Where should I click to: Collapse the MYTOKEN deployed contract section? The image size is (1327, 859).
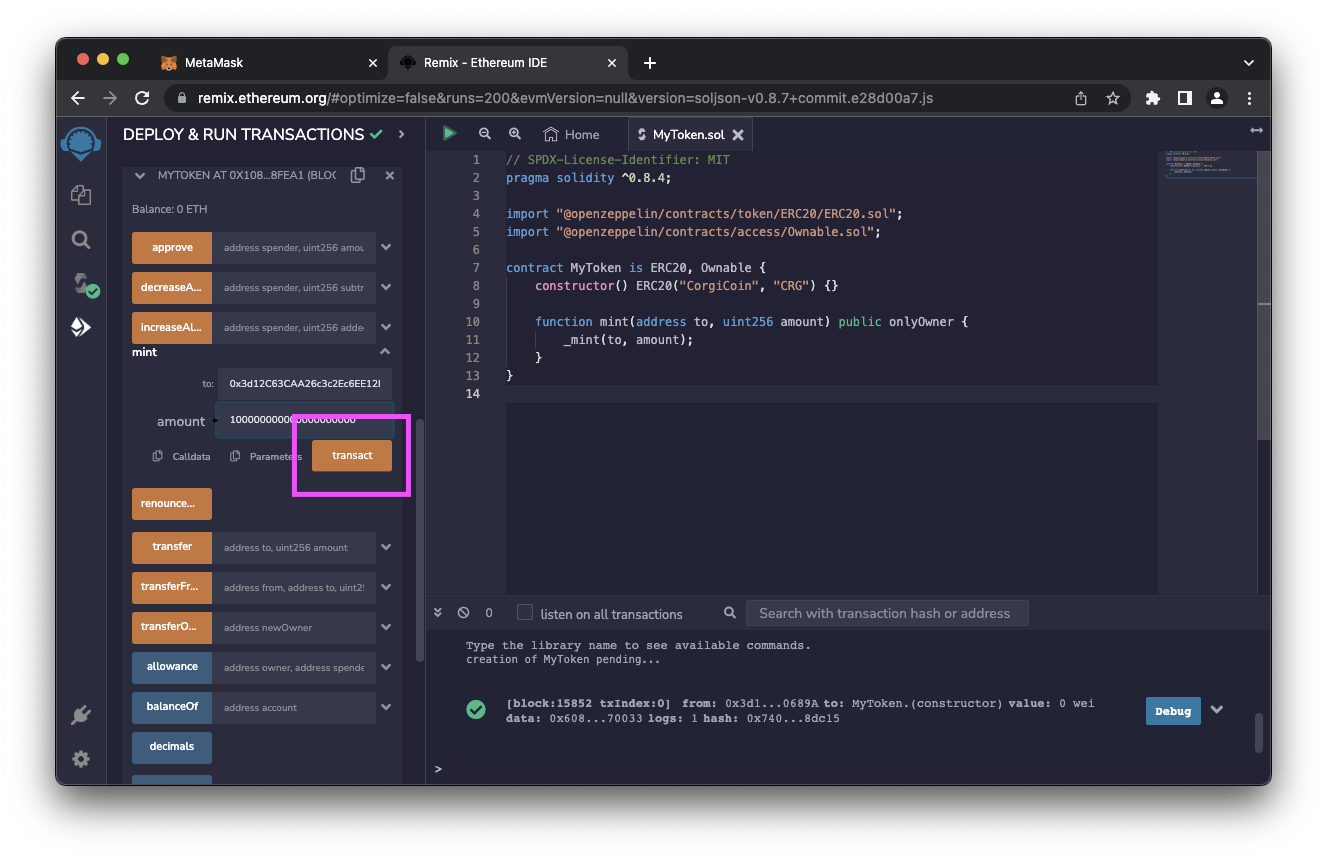[140, 175]
